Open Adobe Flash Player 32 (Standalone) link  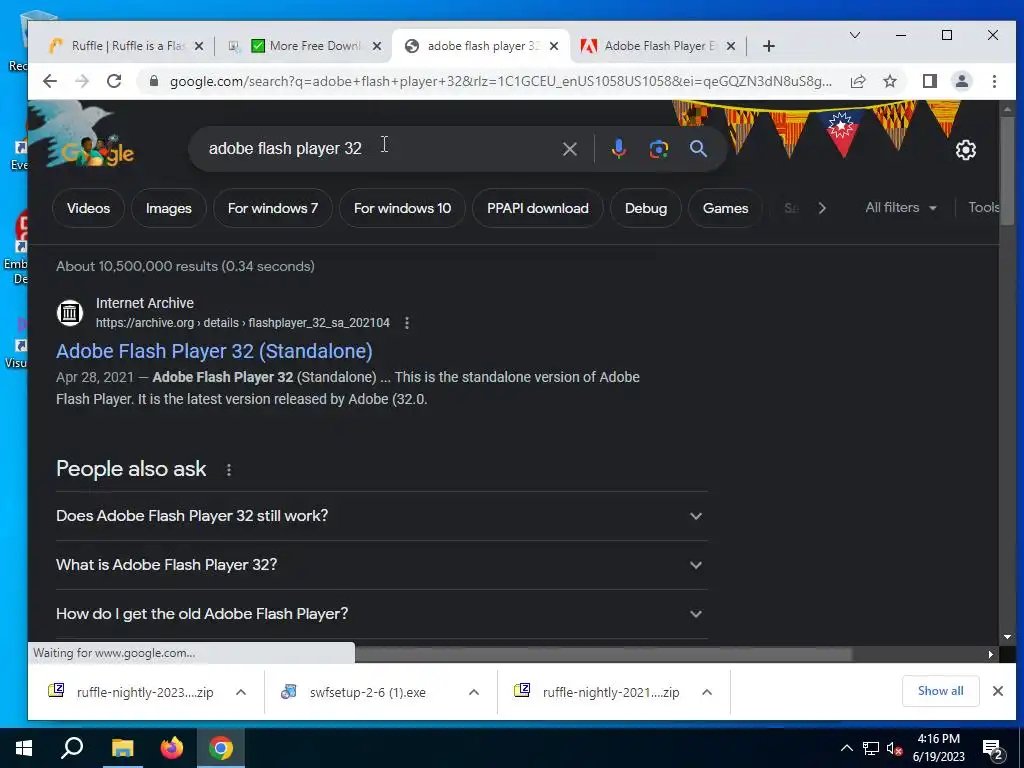[x=214, y=351]
